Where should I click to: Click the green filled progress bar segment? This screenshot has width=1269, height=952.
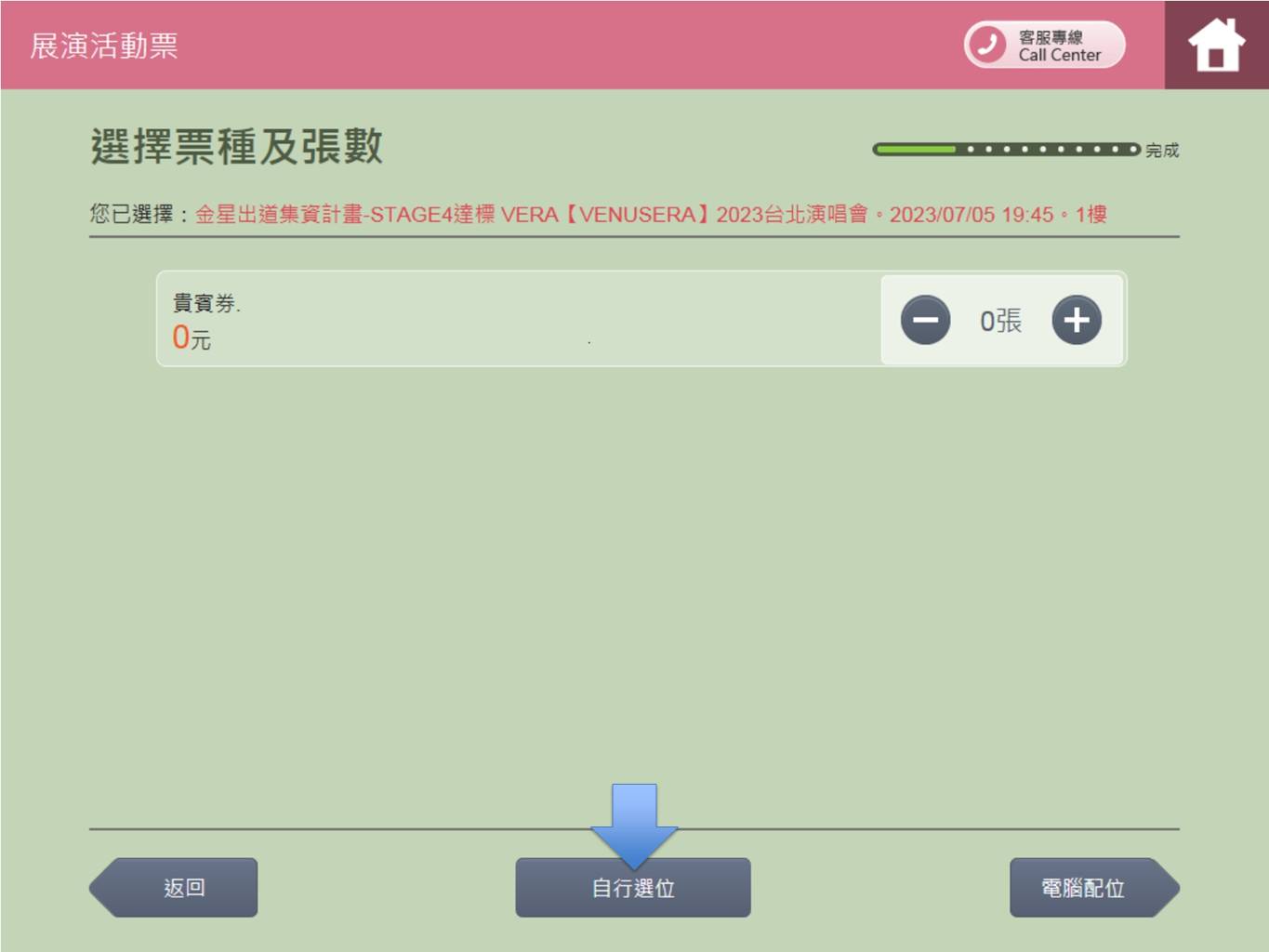(x=916, y=150)
